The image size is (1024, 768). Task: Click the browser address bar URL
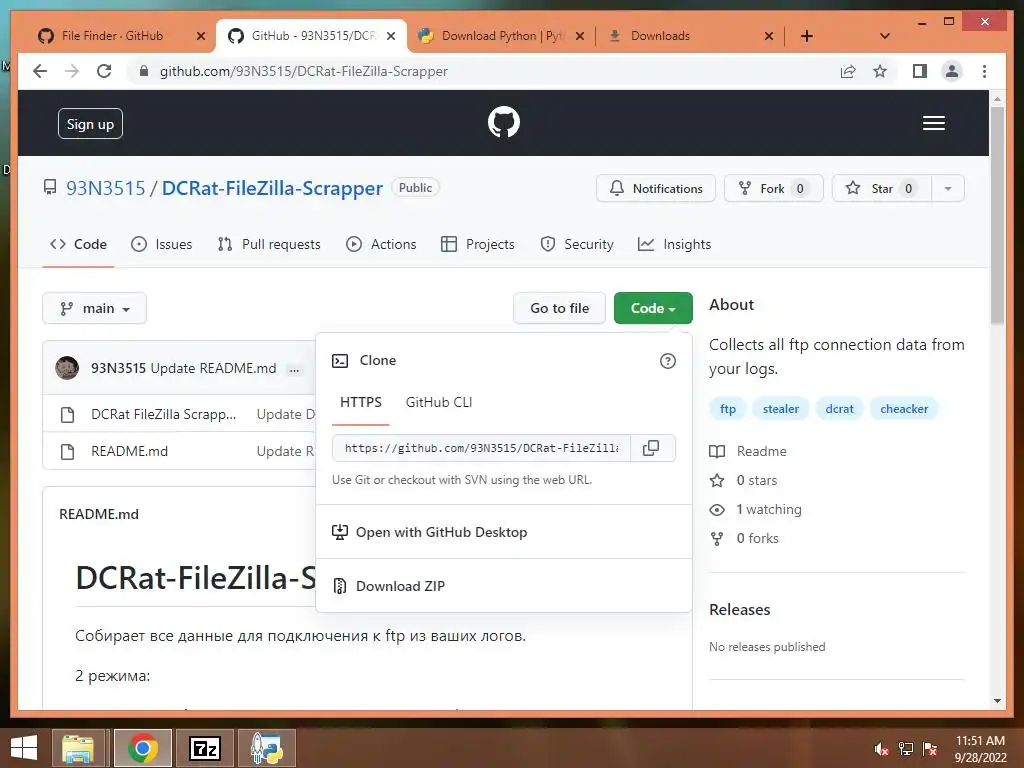point(304,71)
